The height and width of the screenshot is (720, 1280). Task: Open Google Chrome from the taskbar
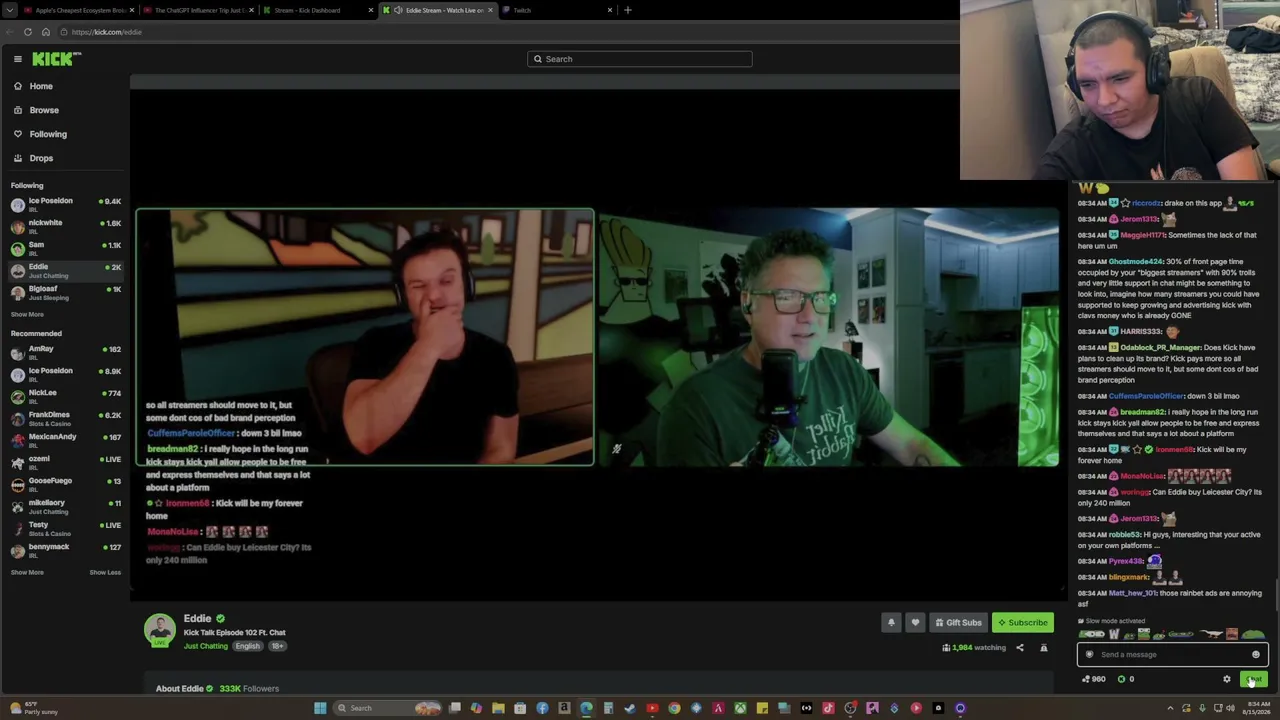click(x=674, y=708)
